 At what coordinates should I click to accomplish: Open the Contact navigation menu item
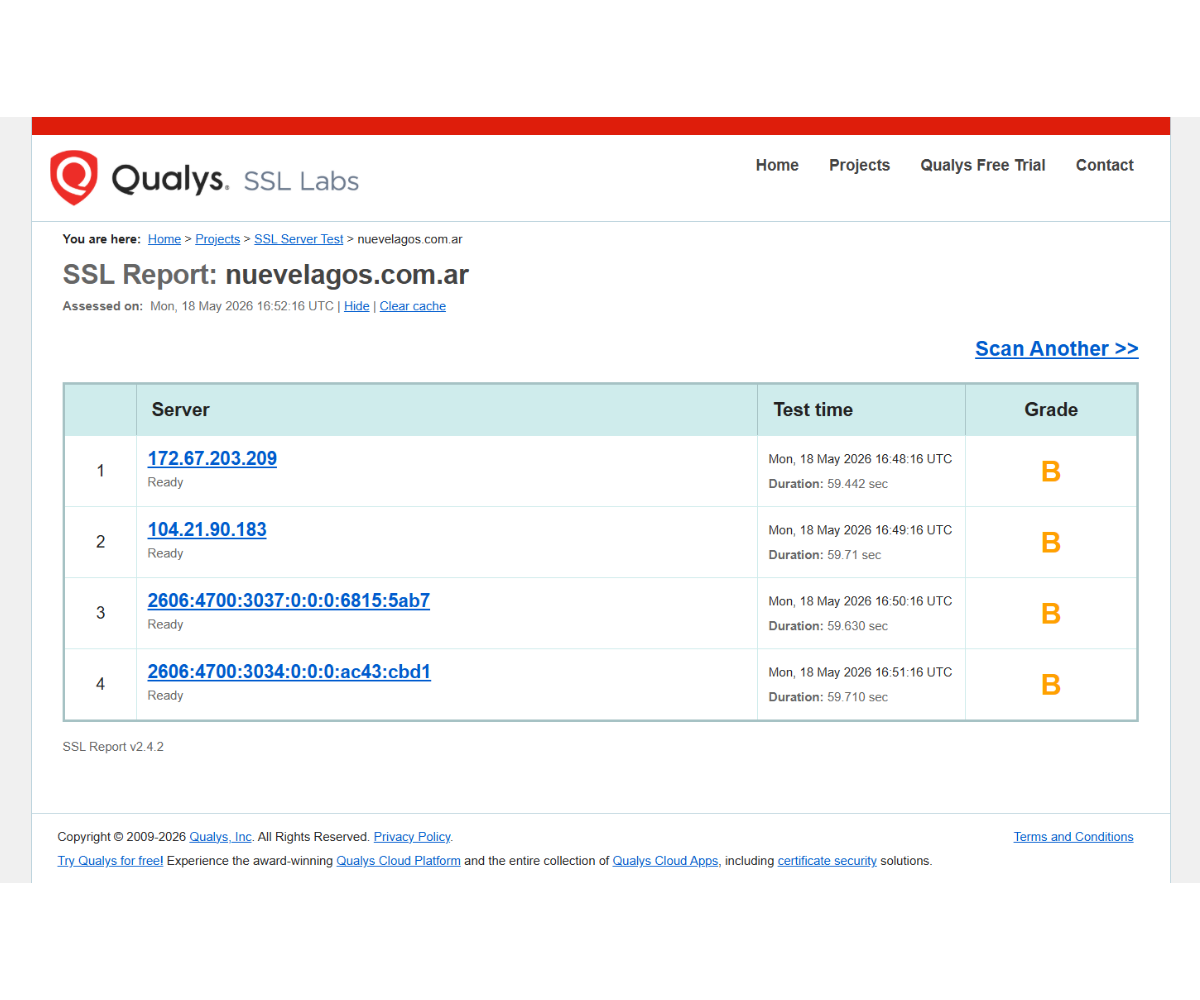coord(1104,165)
